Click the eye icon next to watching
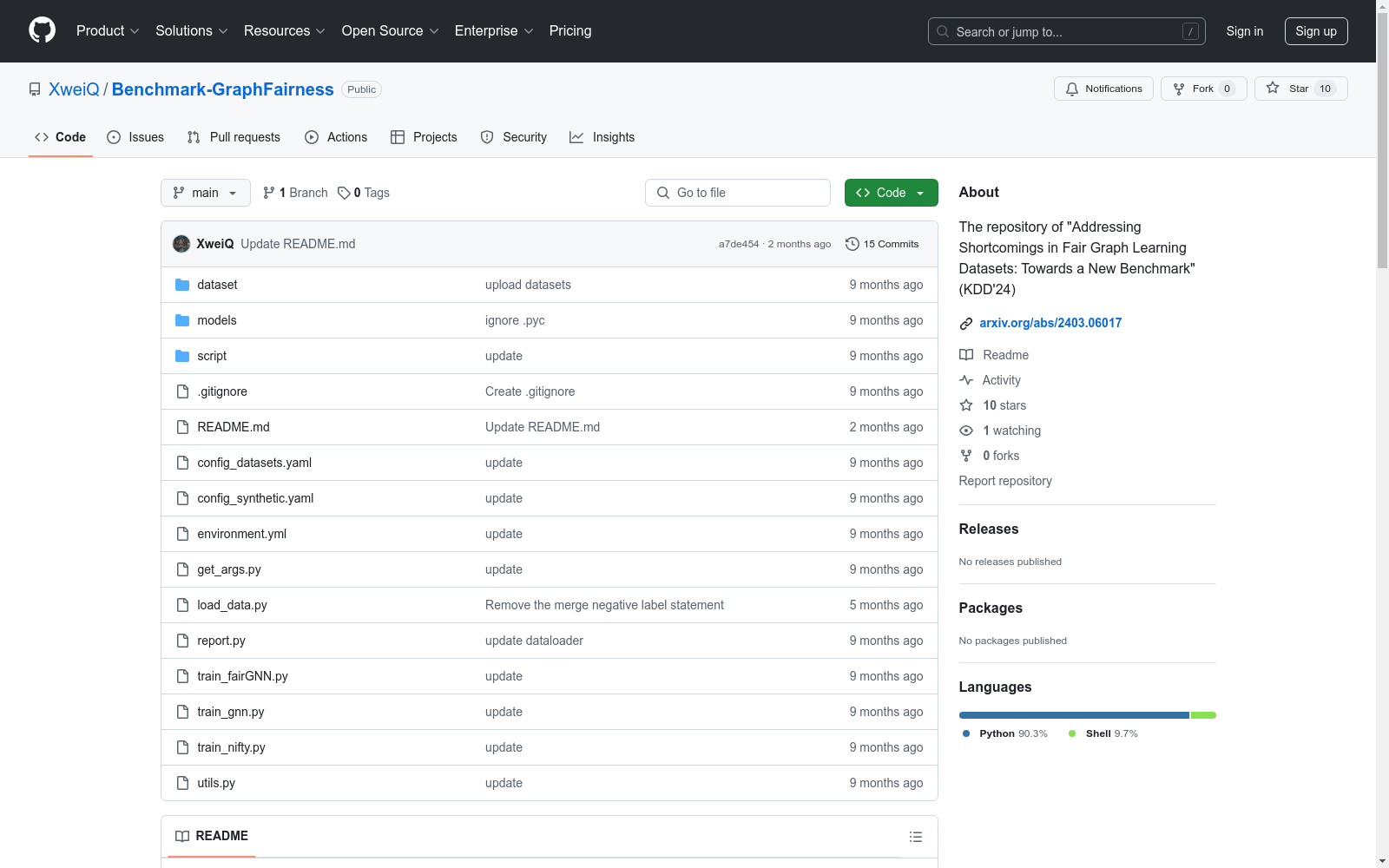Viewport: 1389px width, 868px height. (966, 431)
